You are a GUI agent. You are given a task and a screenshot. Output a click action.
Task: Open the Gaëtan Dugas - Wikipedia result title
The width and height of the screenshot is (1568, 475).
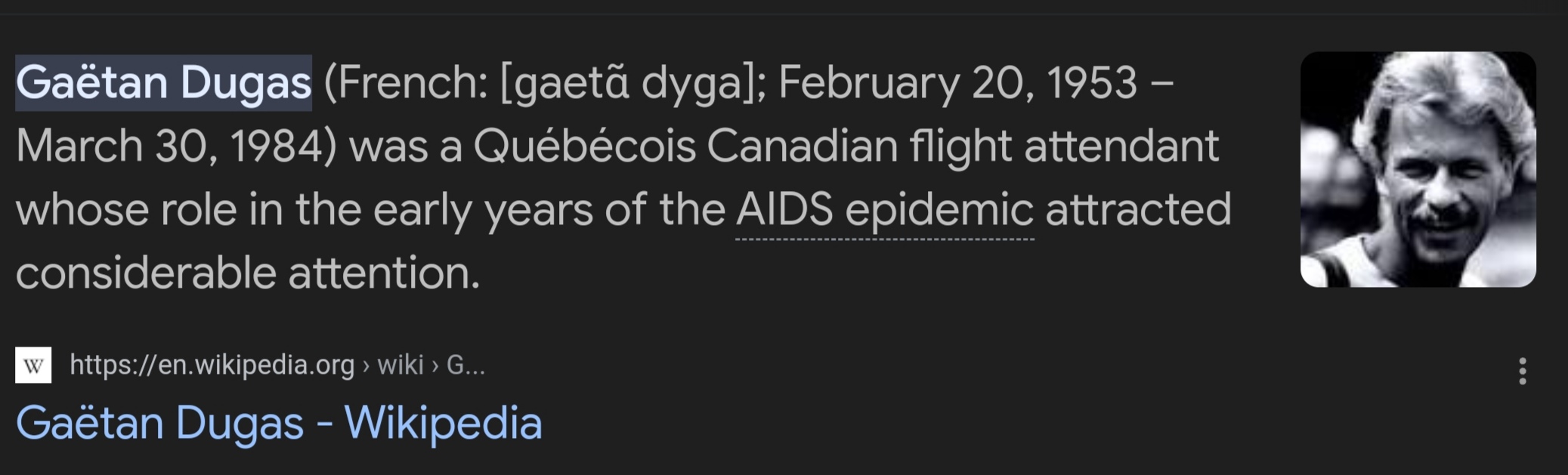279,422
